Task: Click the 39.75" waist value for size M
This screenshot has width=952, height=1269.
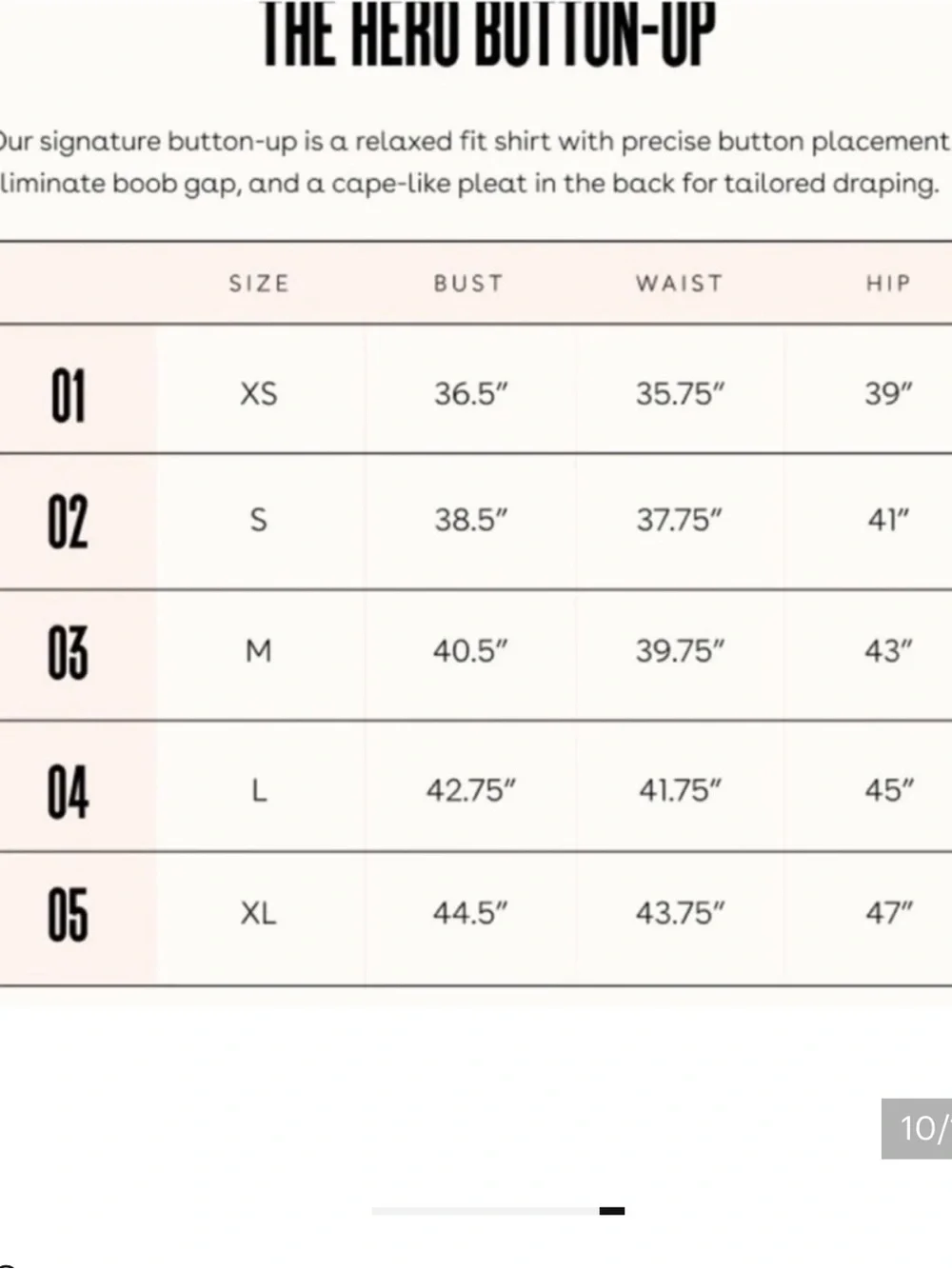Action: 681,651
